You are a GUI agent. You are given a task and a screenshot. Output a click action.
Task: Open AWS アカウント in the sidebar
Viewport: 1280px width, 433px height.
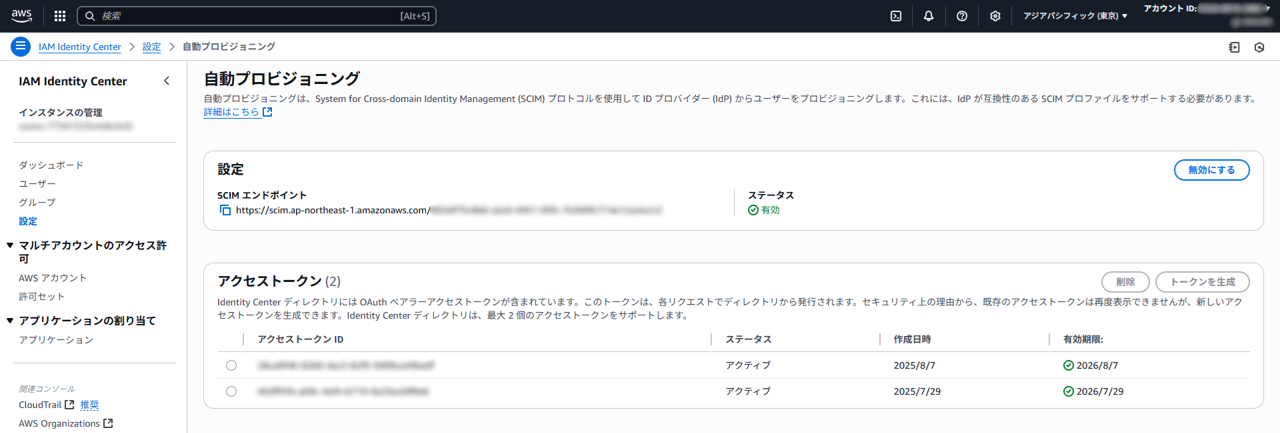coord(53,278)
